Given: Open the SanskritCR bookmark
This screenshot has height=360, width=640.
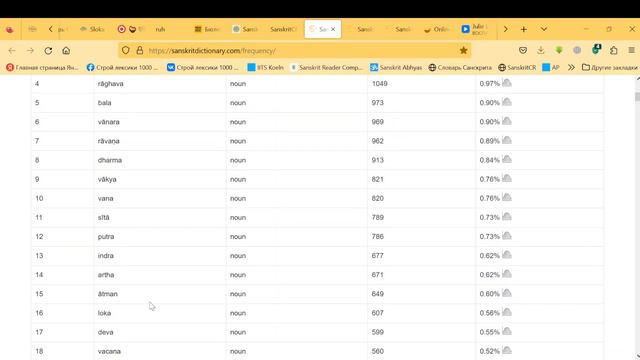Looking at the screenshot, I should [x=517, y=67].
